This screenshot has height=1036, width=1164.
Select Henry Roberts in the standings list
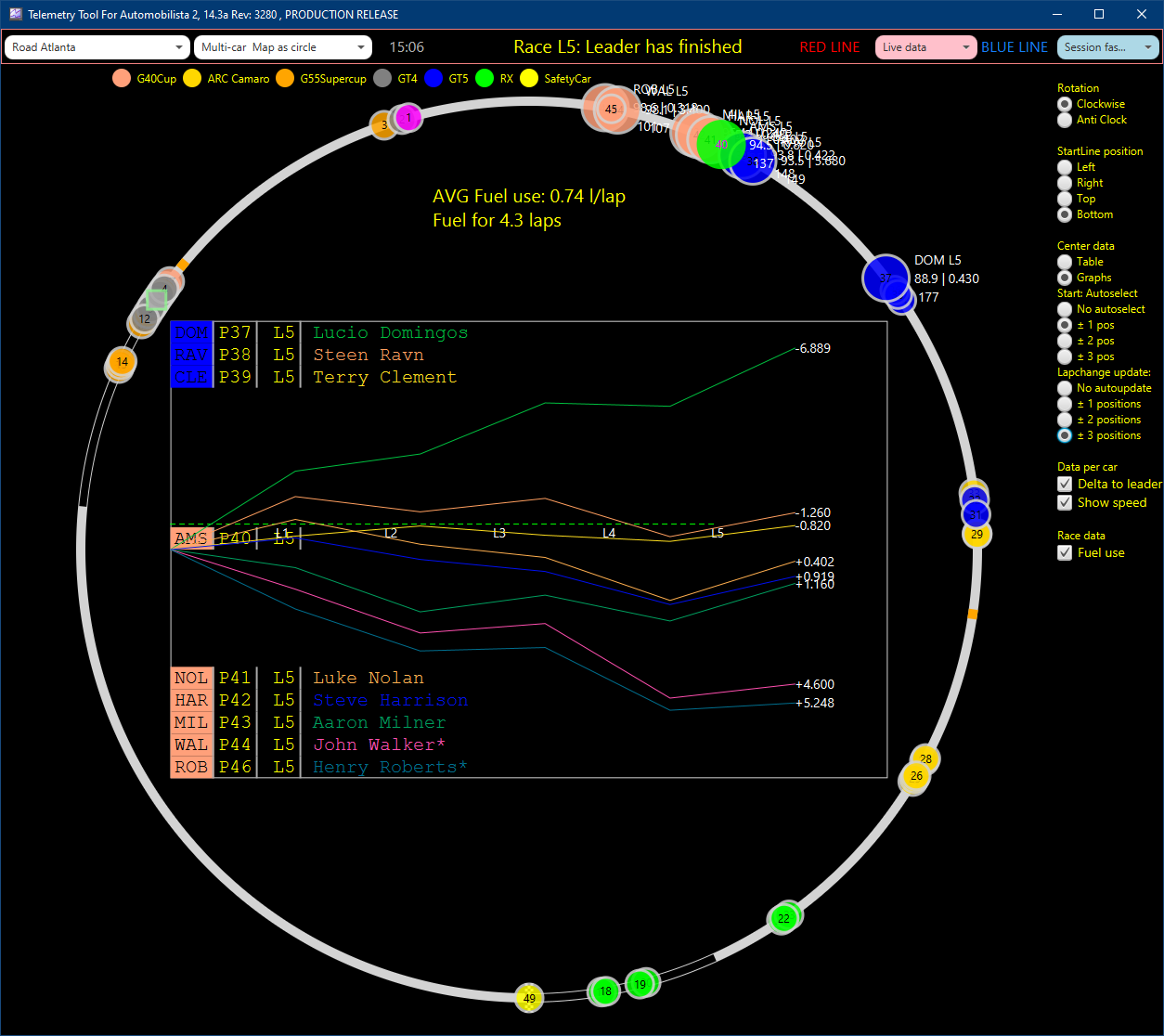click(389, 767)
